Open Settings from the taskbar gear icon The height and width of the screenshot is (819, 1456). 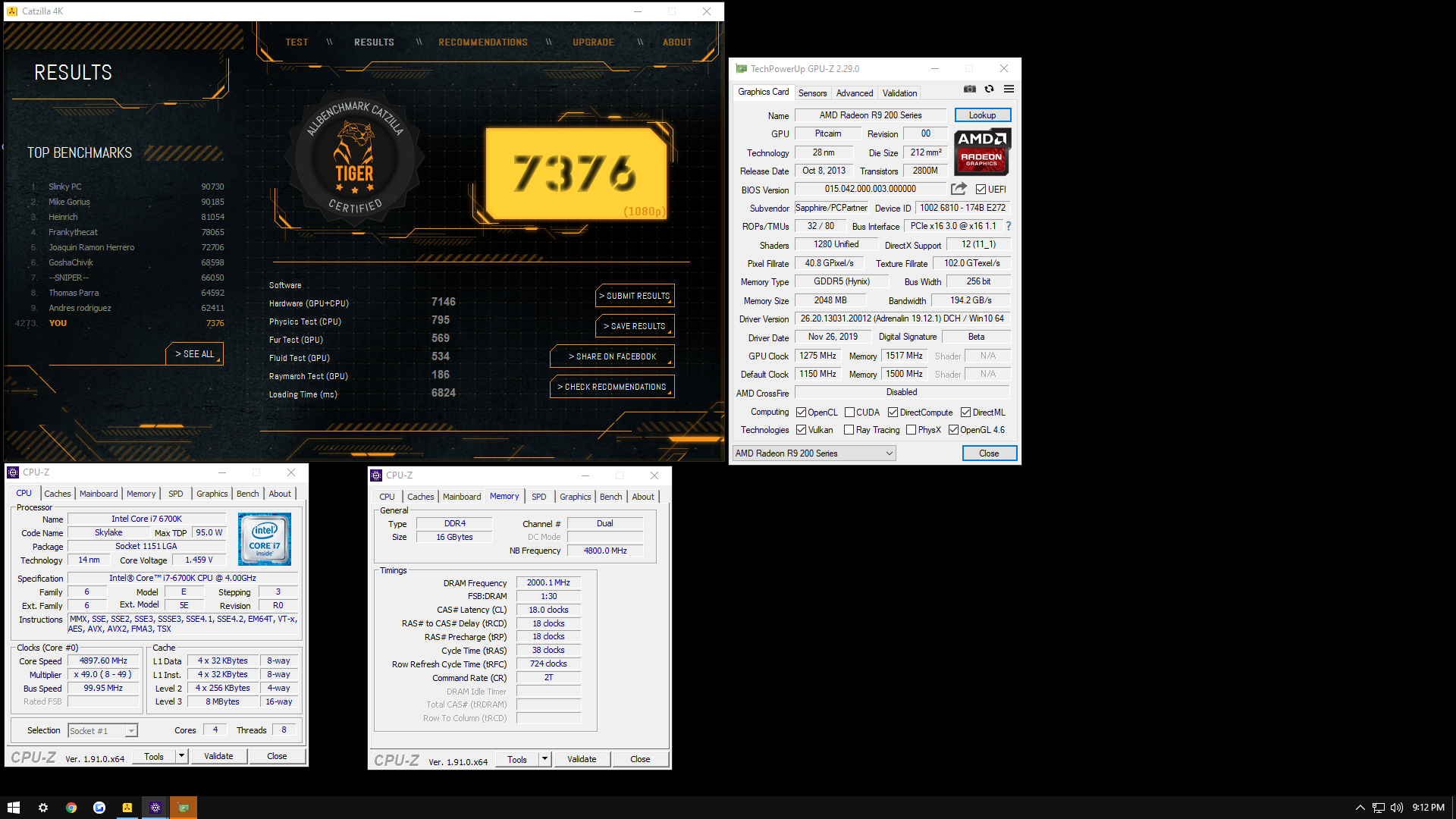coord(43,808)
